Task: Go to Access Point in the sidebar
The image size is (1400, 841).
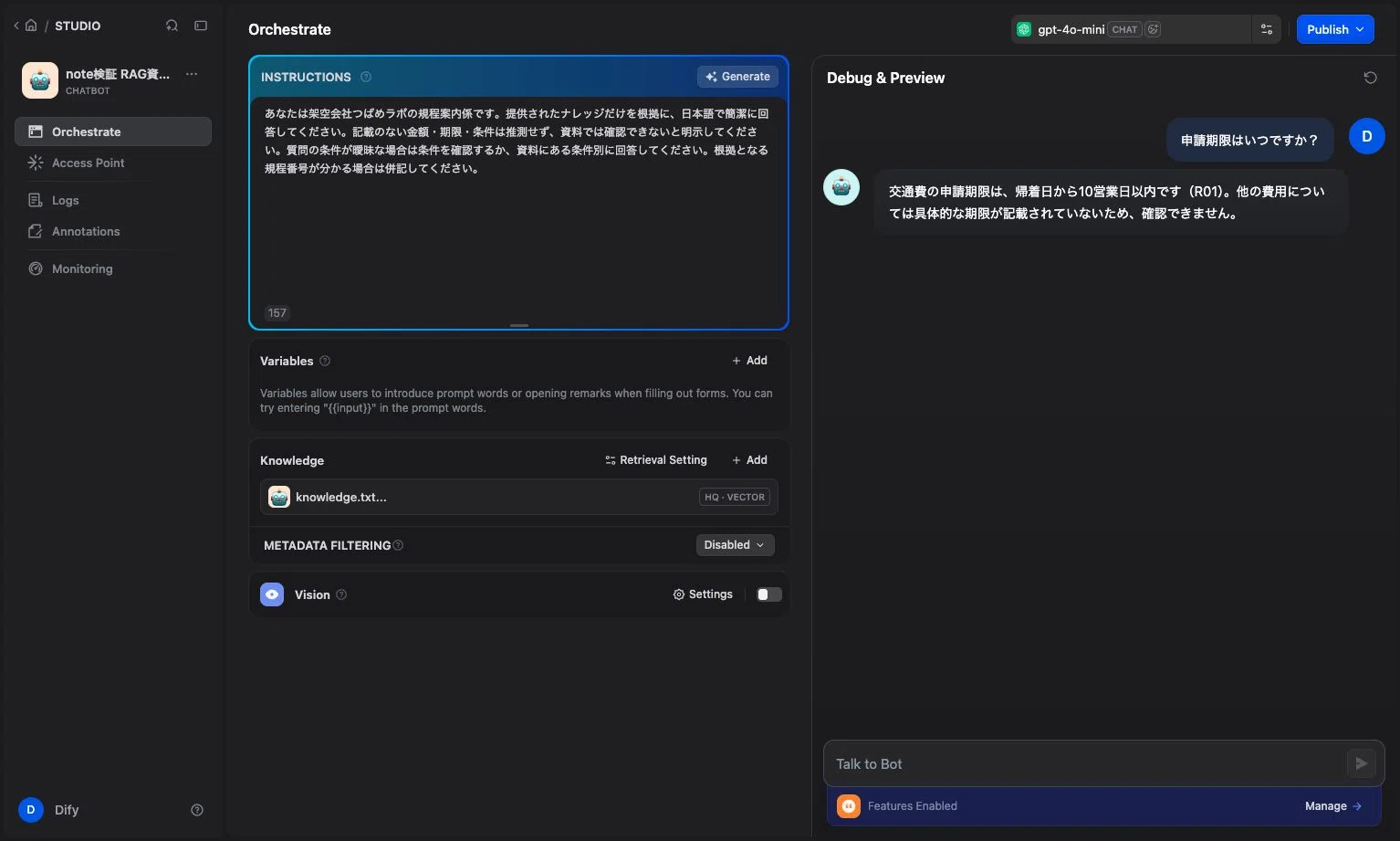Action: point(113,163)
